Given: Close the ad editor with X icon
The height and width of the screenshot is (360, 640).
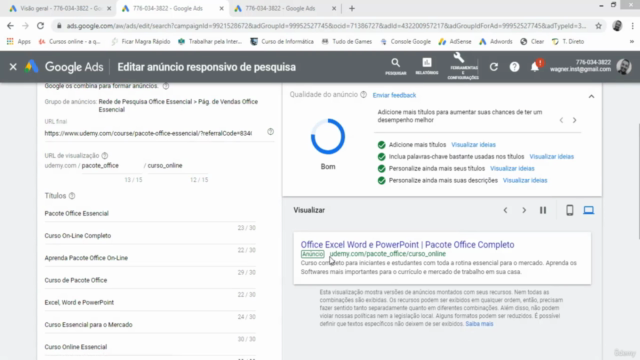Looking at the screenshot, I should (13, 67).
